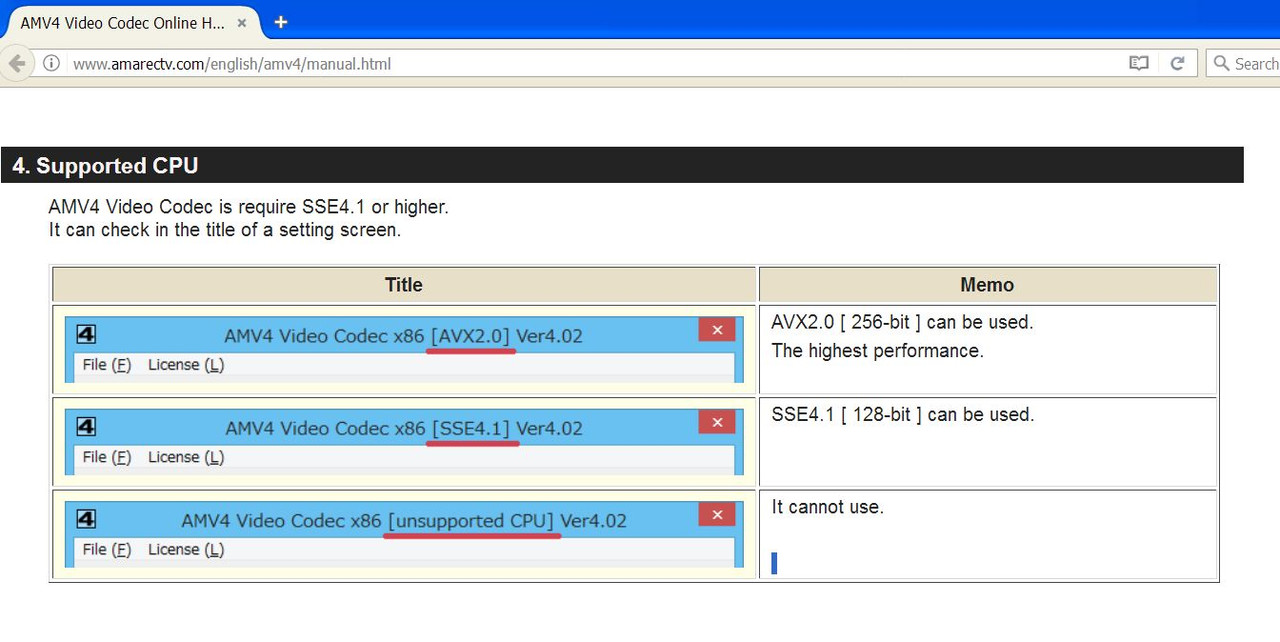Reload the page with refresh icon
Screen dimensions: 1280x642
point(1177,63)
